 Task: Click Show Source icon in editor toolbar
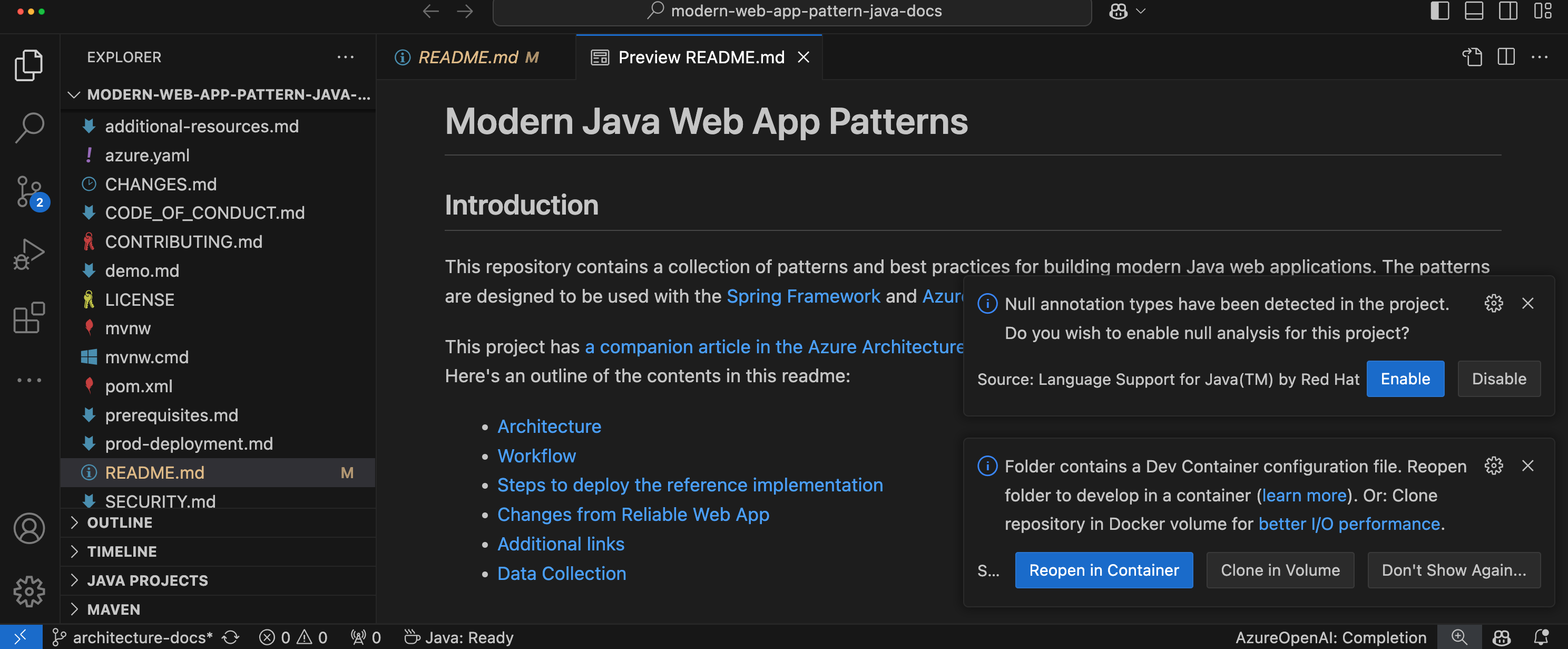pyautogui.click(x=1472, y=57)
